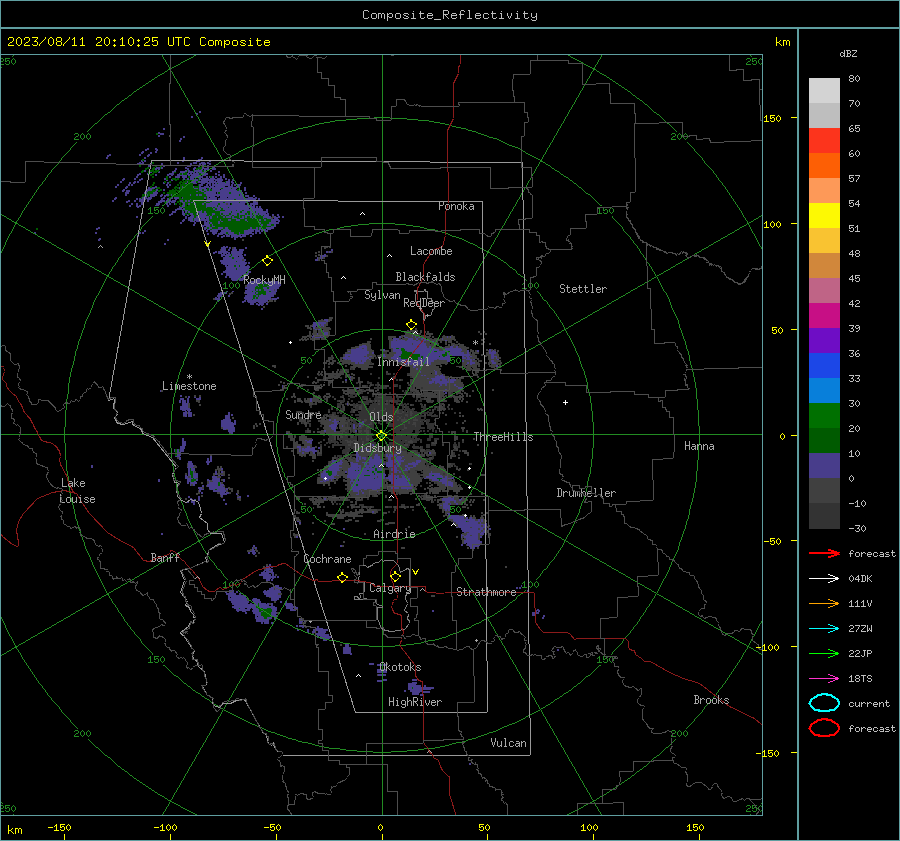This screenshot has width=900, height=841.
Task: Click the Sundre town label
Action: tap(303, 414)
